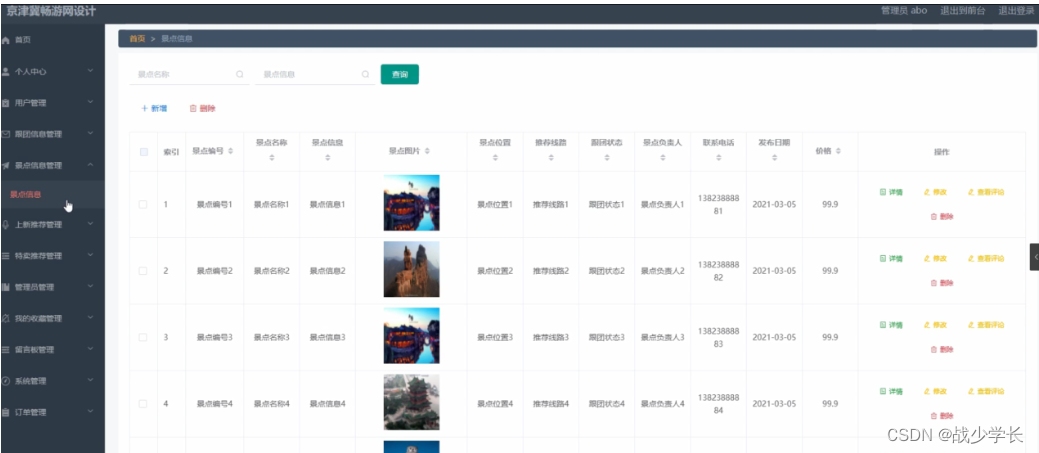Sort table by 景点编号 column arrows
The image size is (1039, 453).
click(231, 152)
